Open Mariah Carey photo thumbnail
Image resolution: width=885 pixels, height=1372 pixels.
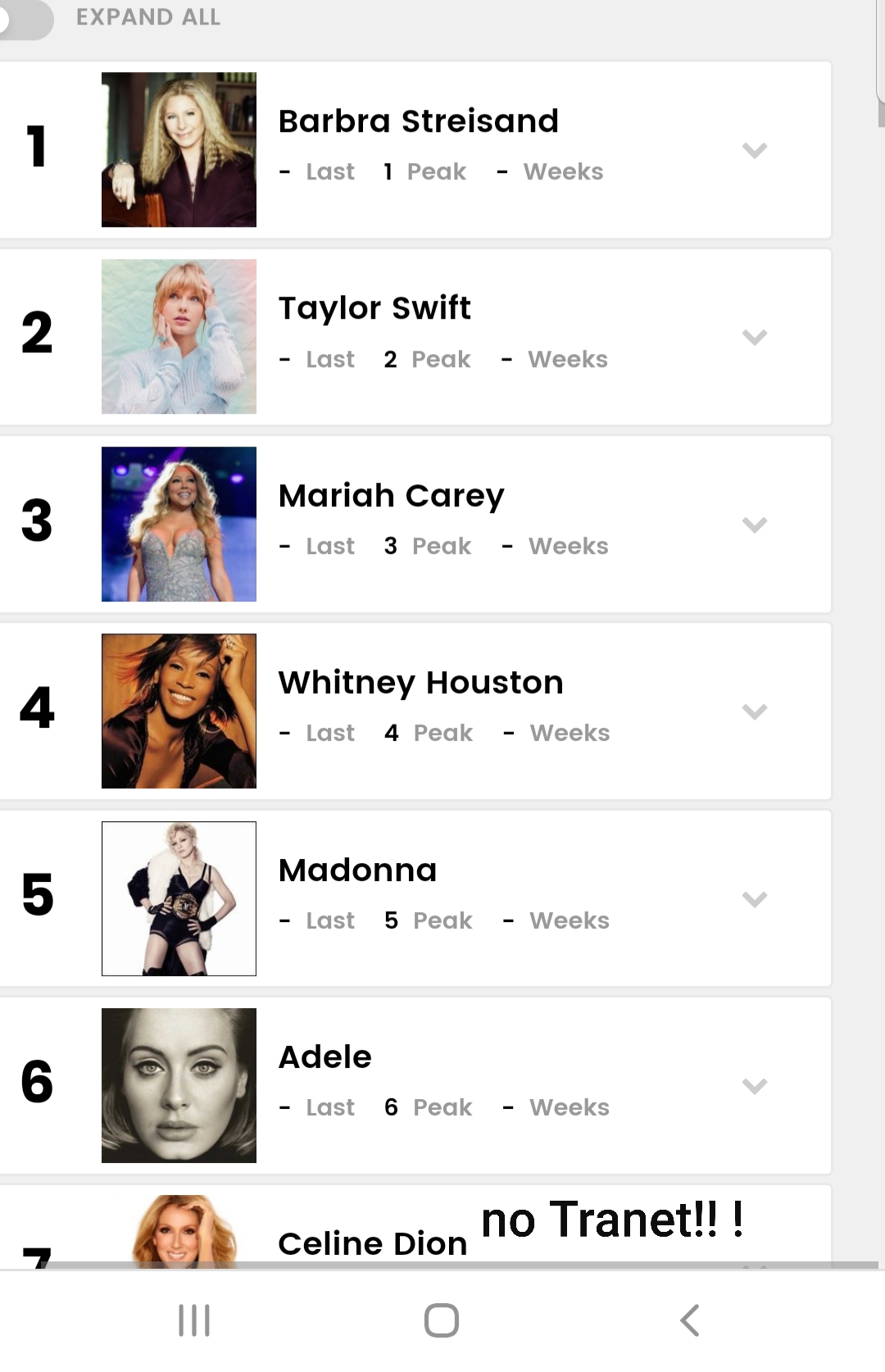(179, 524)
